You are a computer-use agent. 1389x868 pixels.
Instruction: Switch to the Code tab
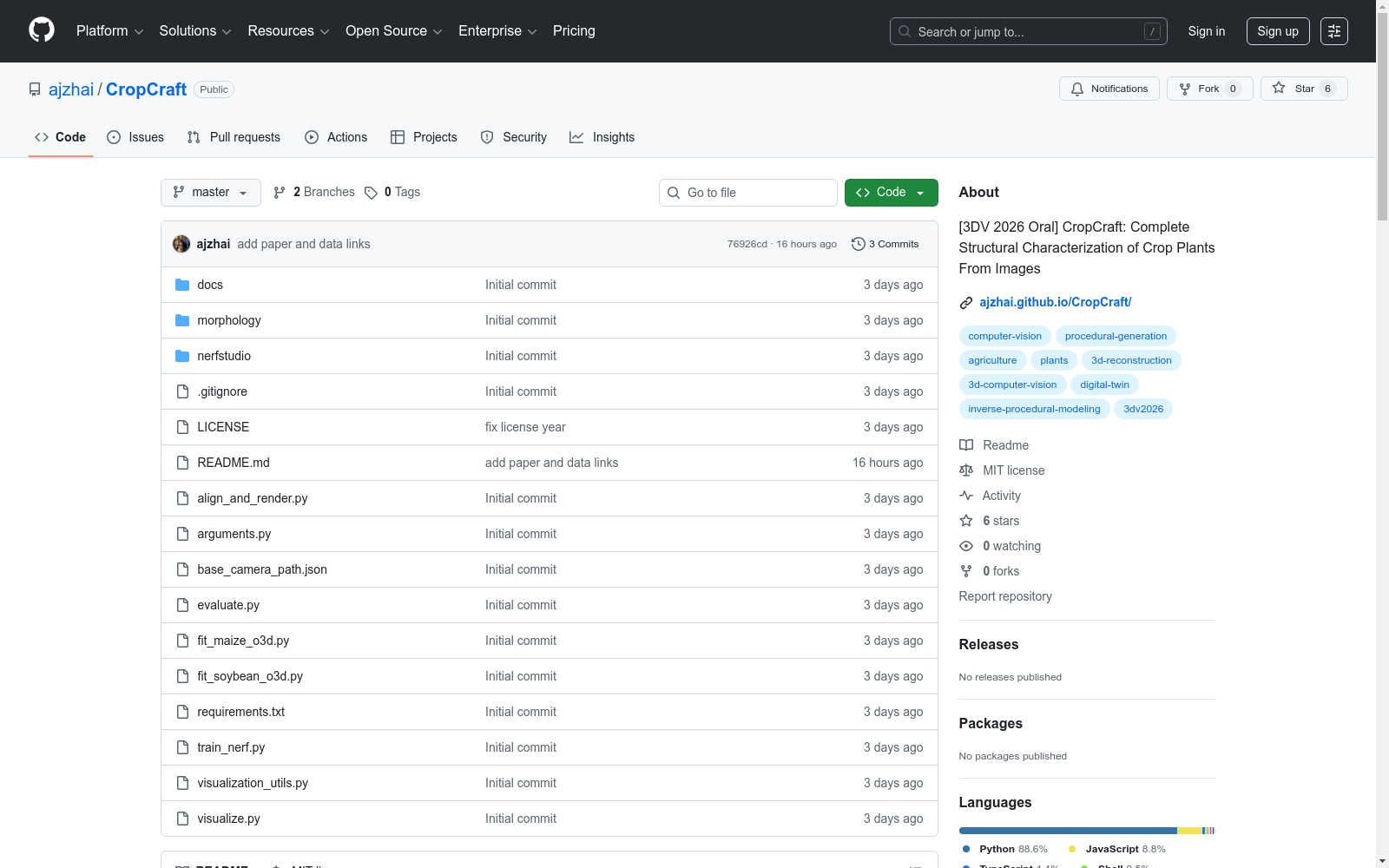61,137
